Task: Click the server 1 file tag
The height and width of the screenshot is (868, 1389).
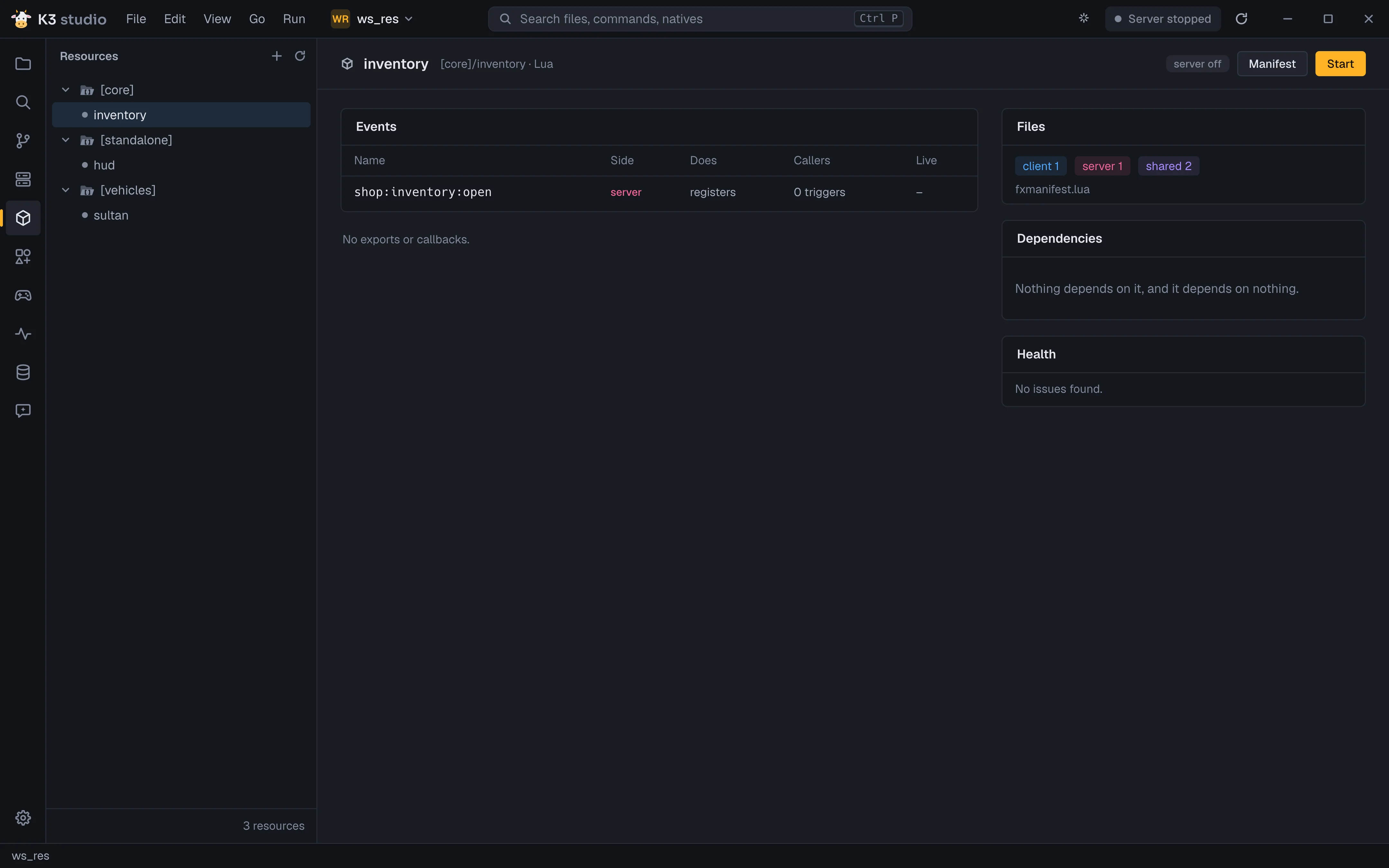Action: [1102, 166]
